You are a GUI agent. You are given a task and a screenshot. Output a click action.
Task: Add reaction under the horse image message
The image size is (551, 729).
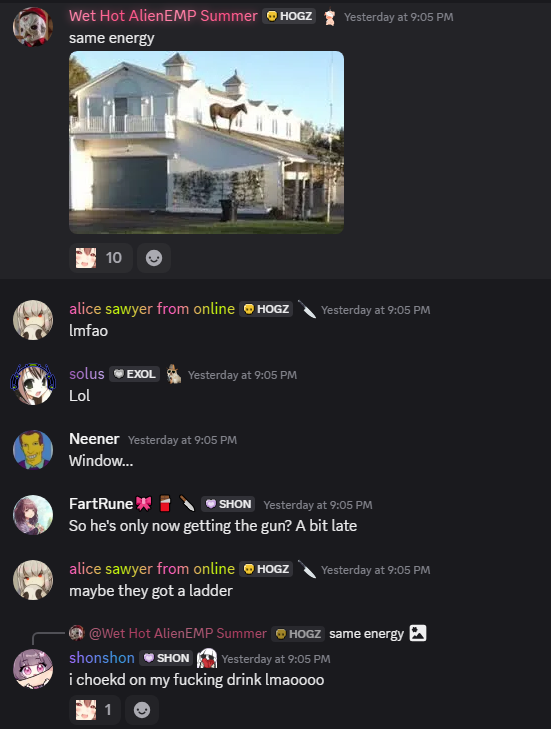(154, 258)
